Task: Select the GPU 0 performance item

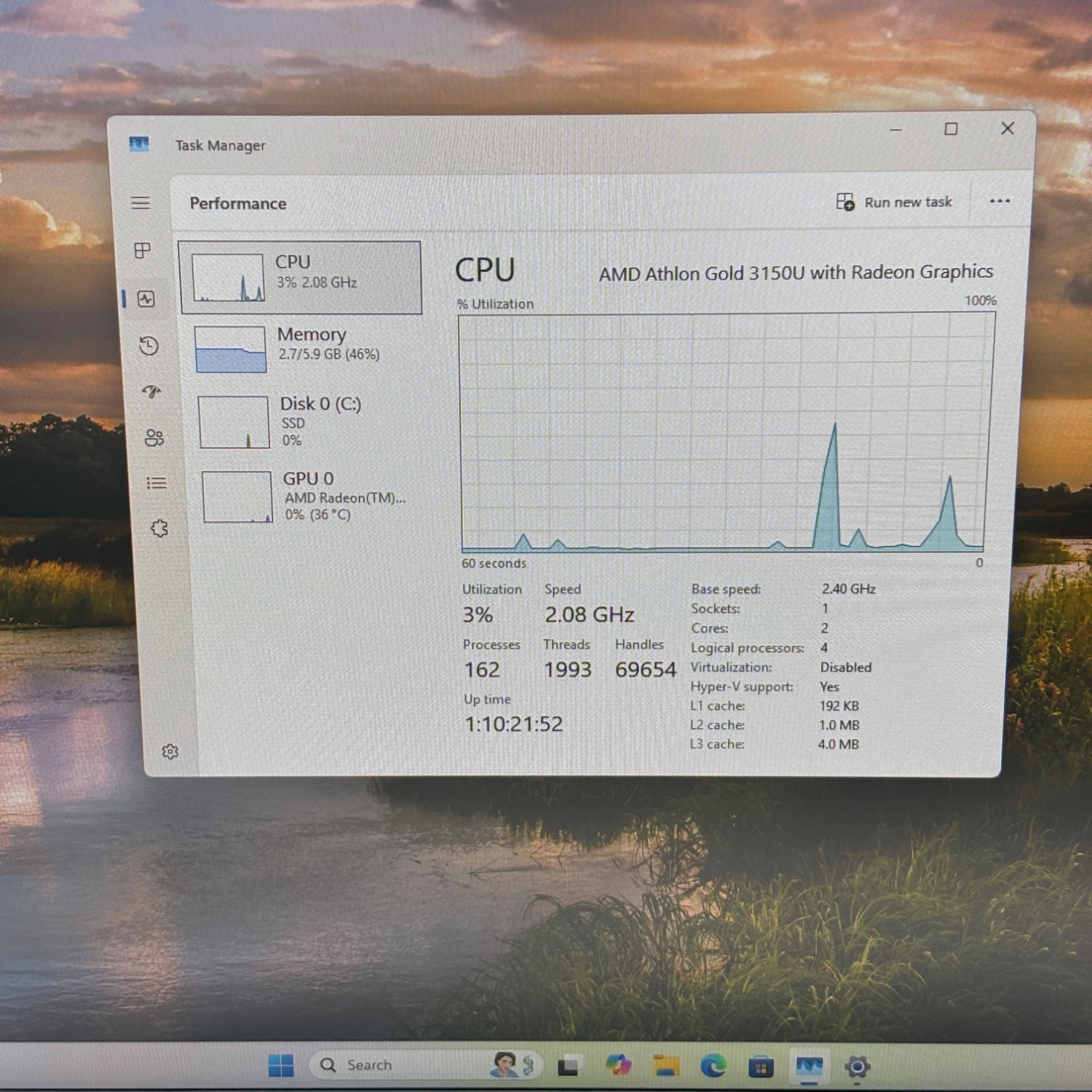Action: coord(309,496)
